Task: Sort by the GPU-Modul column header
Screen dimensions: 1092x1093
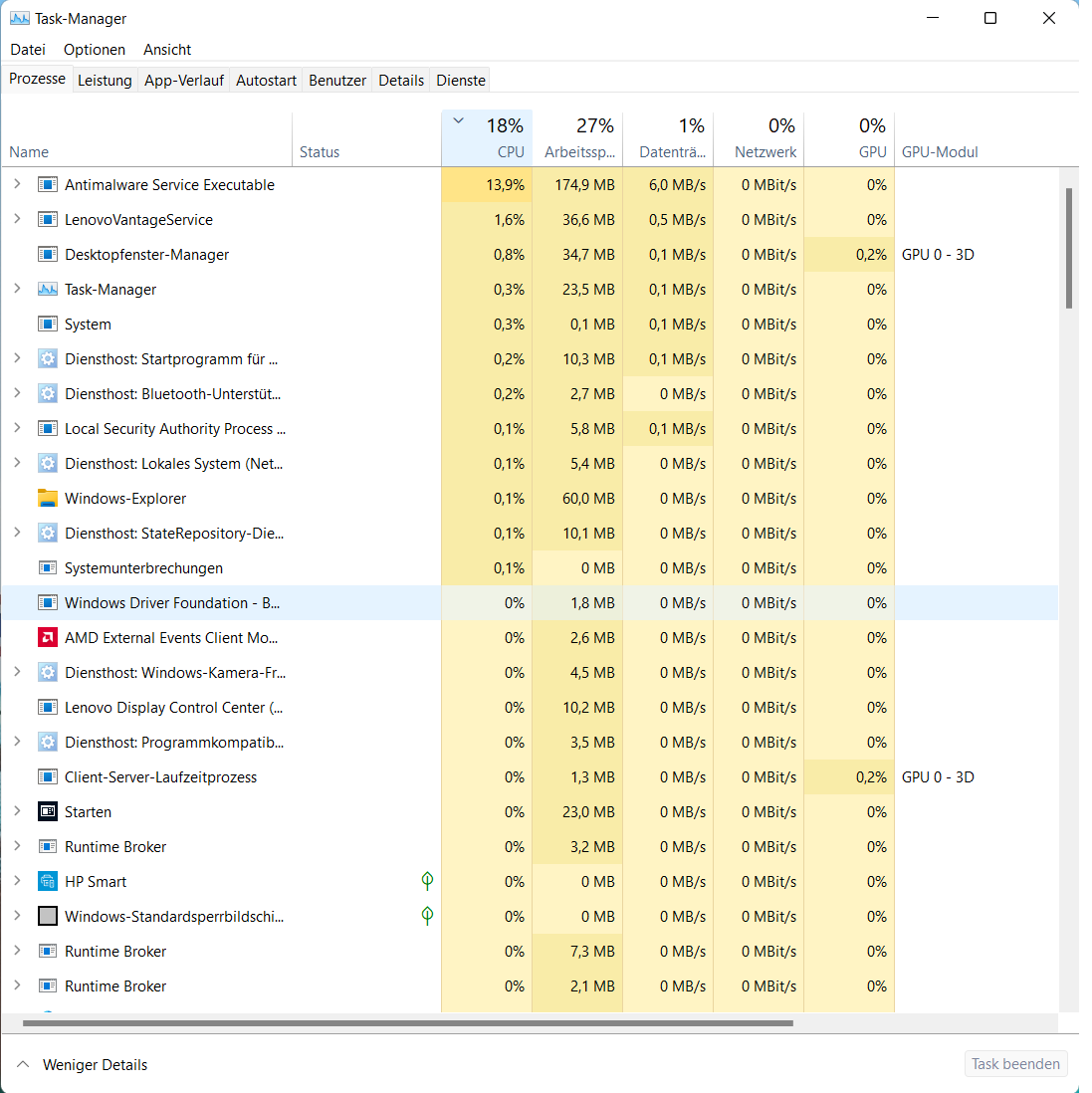Action: coord(976,138)
